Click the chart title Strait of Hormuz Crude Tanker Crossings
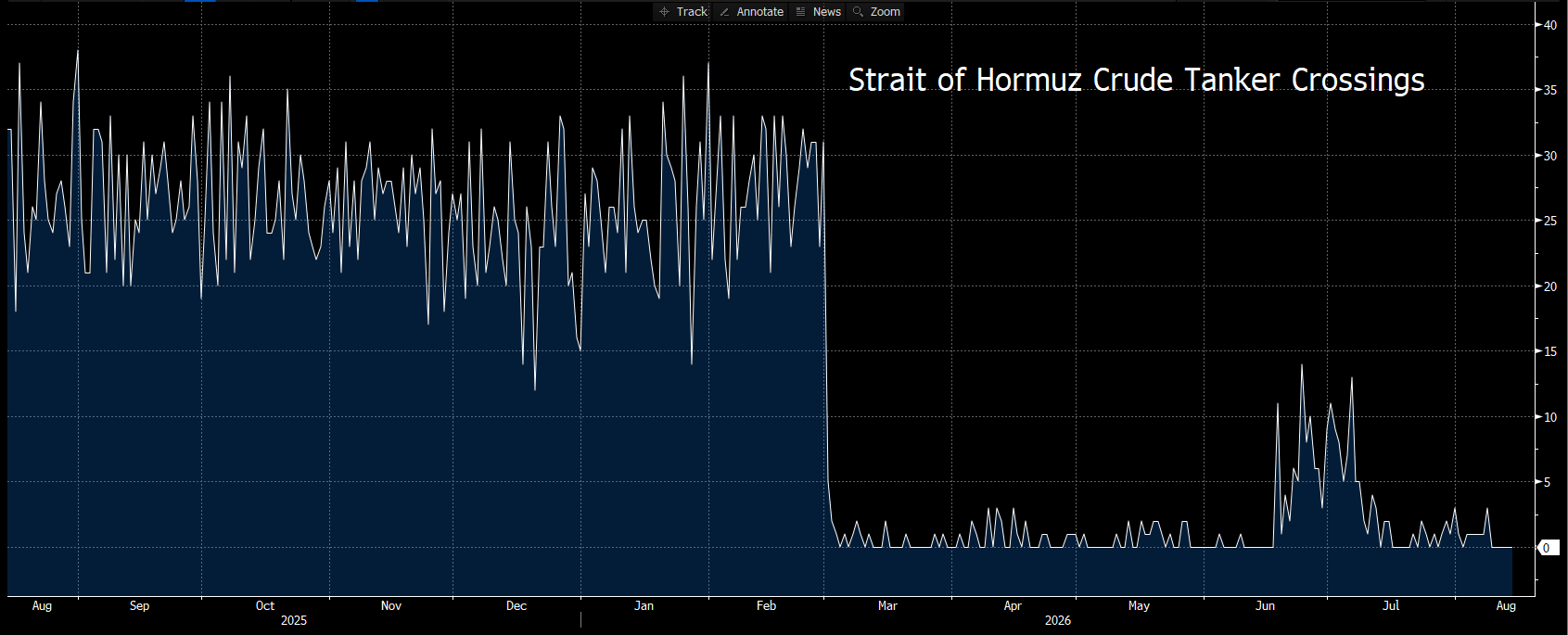 1136,81
